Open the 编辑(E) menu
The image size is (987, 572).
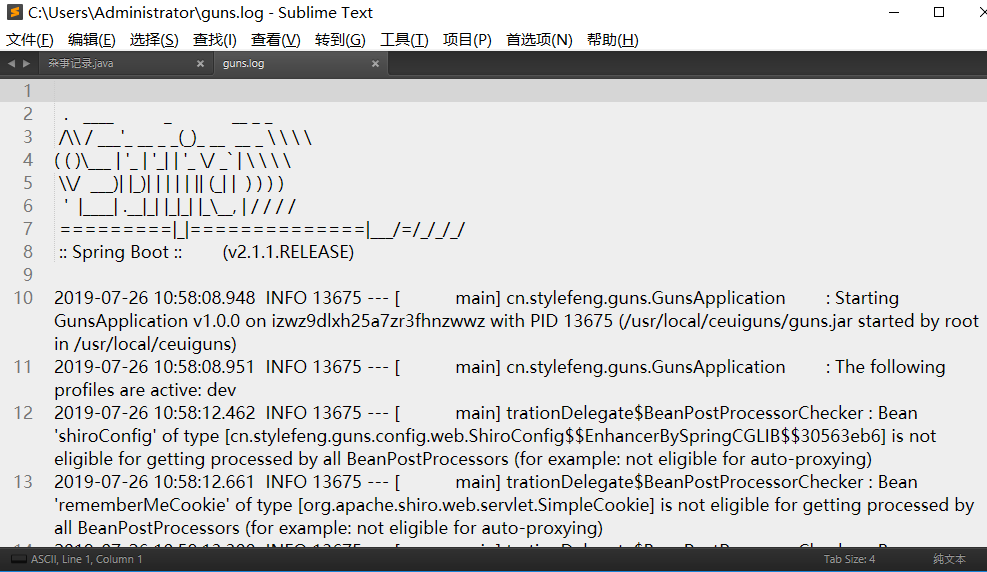click(91, 40)
